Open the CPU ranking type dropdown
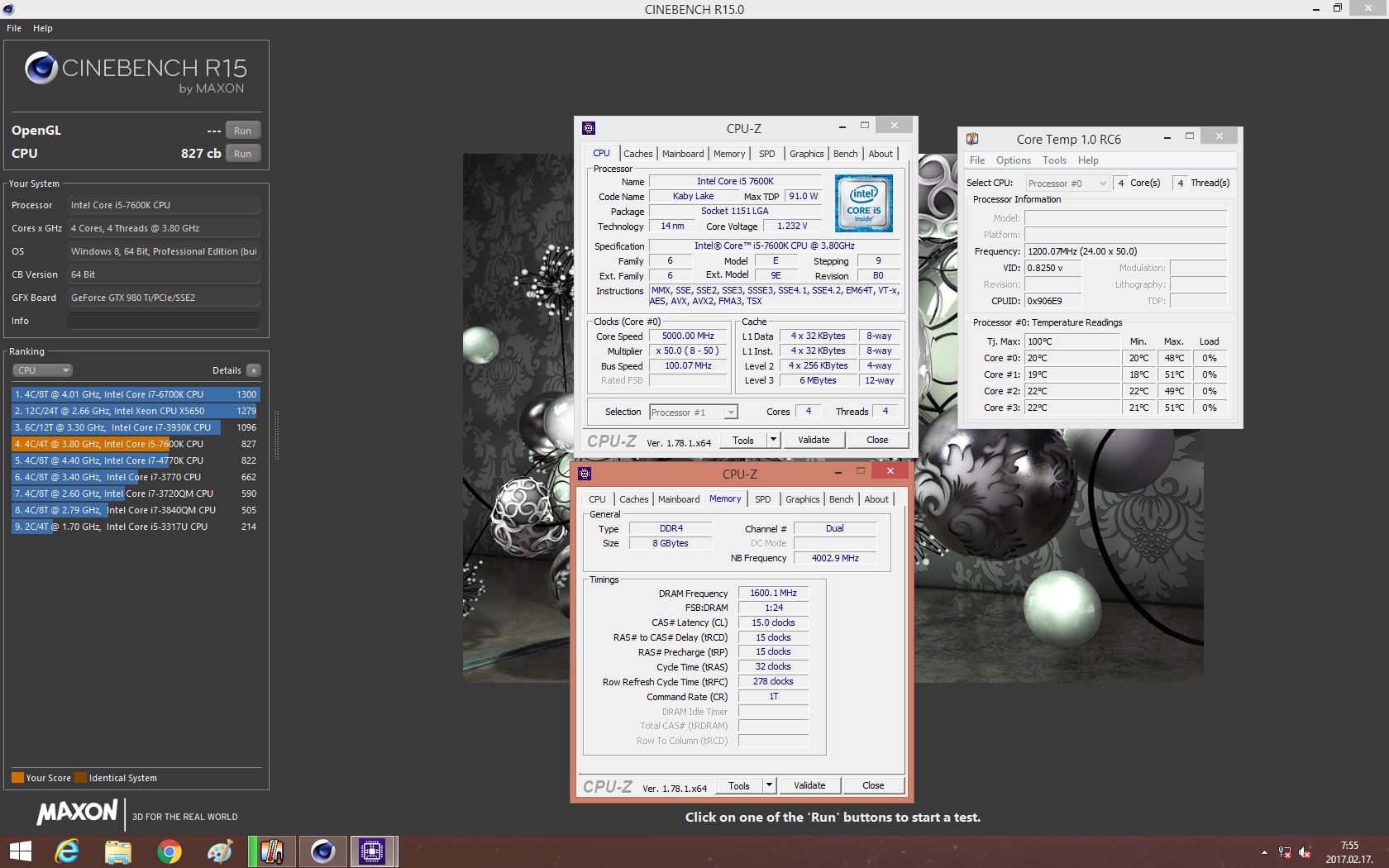The width and height of the screenshot is (1389, 868). pos(43,370)
